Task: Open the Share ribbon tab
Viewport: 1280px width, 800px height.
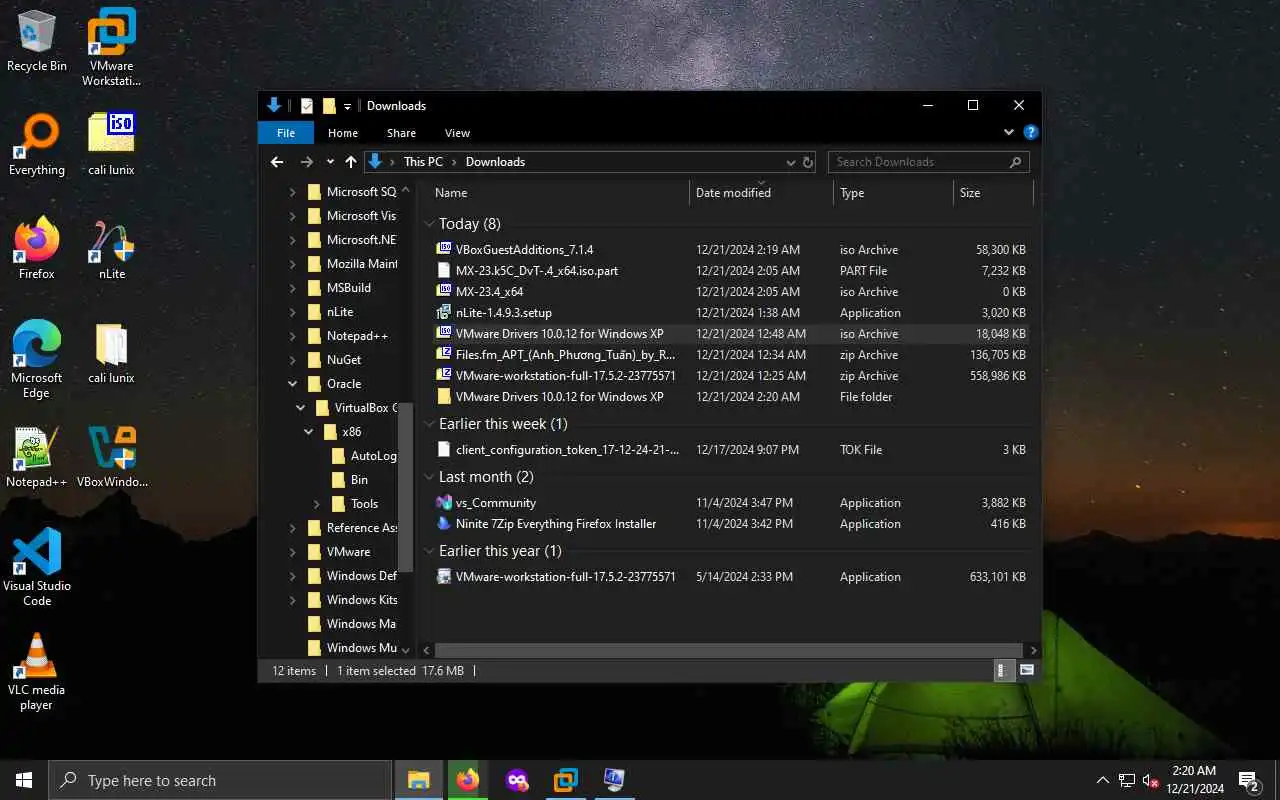Action: [x=401, y=133]
